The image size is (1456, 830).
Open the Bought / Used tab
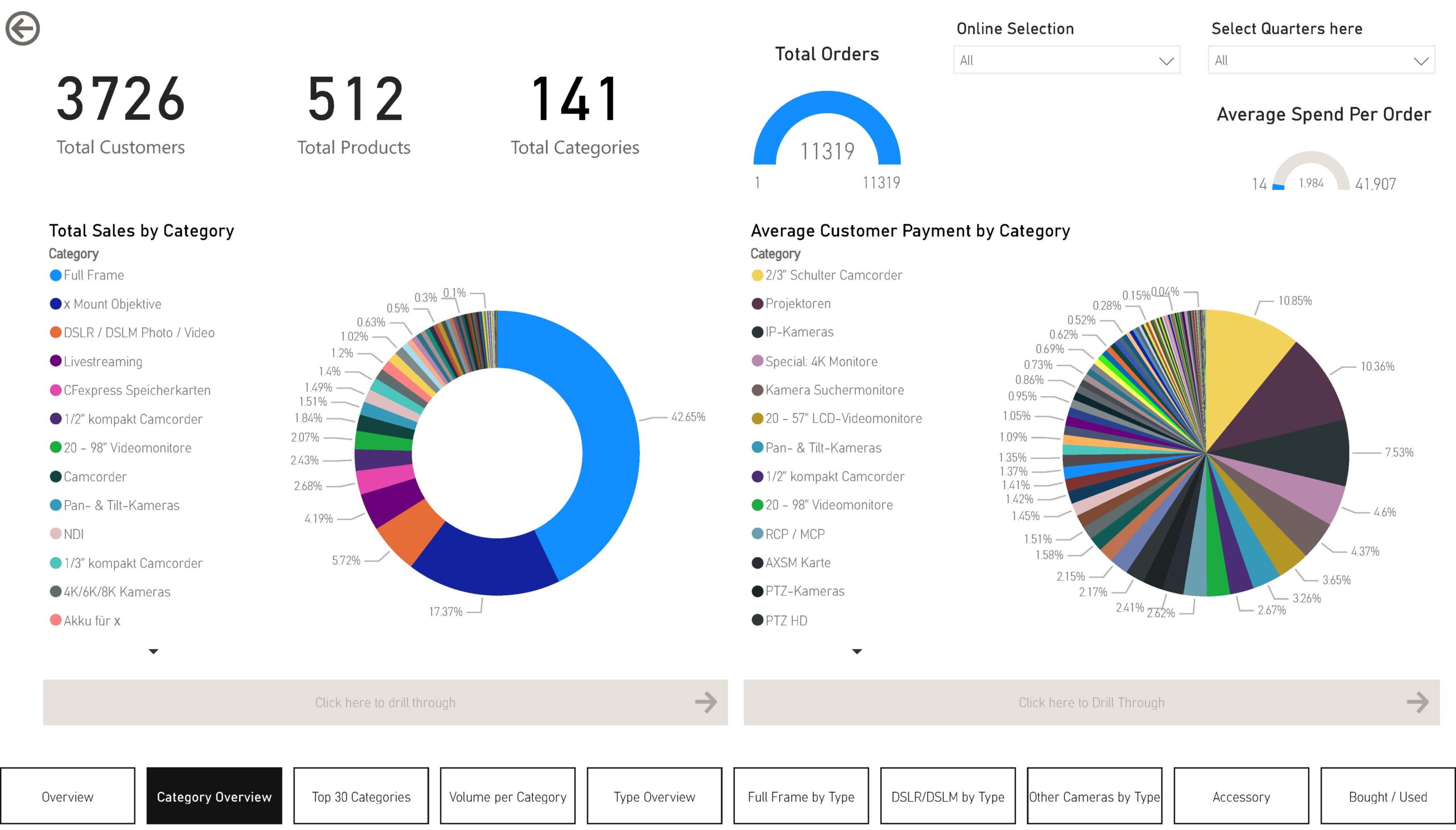[1388, 796]
